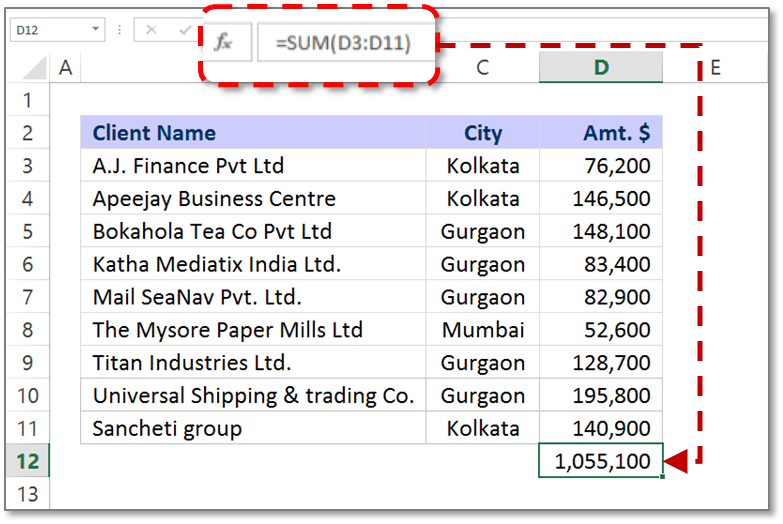Viewport: 783px width, 524px height.
Task: Select column D header
Action: [601, 67]
